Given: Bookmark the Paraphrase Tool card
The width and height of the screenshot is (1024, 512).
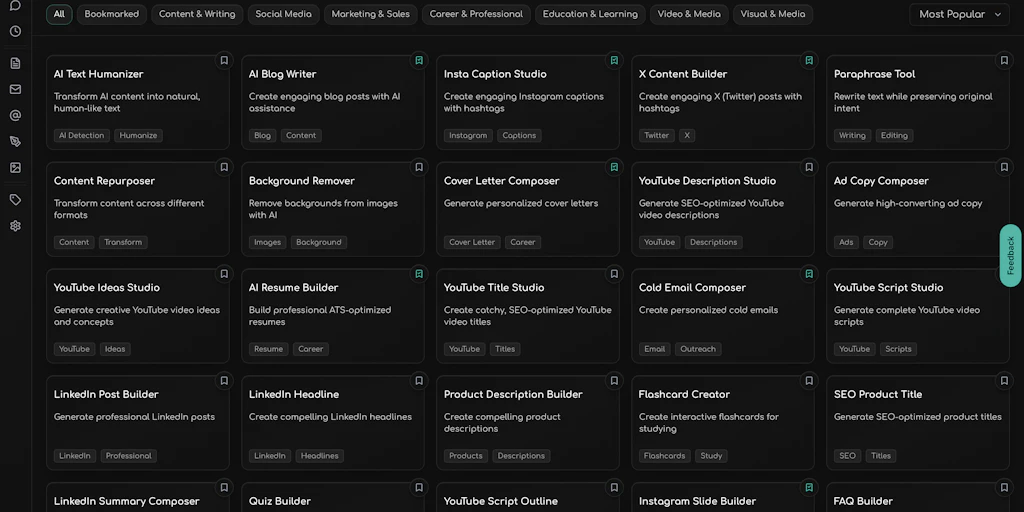Looking at the screenshot, I should click(x=1004, y=61).
